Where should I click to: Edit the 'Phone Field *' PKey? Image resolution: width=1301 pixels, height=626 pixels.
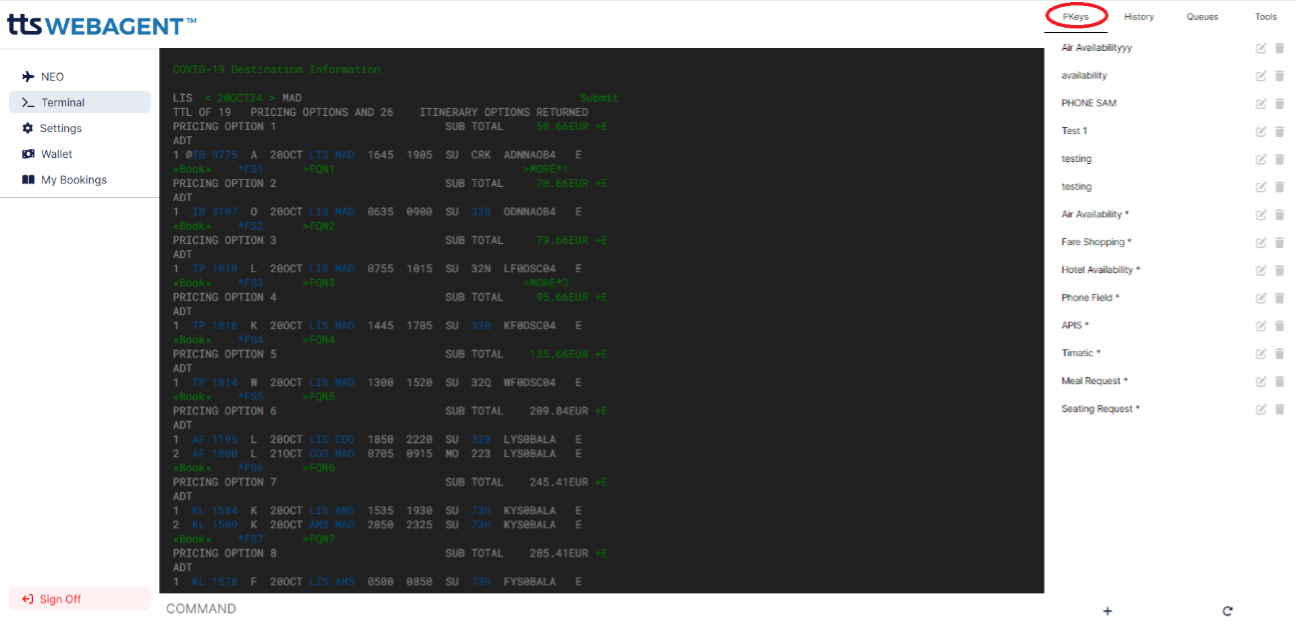pyautogui.click(x=1261, y=298)
